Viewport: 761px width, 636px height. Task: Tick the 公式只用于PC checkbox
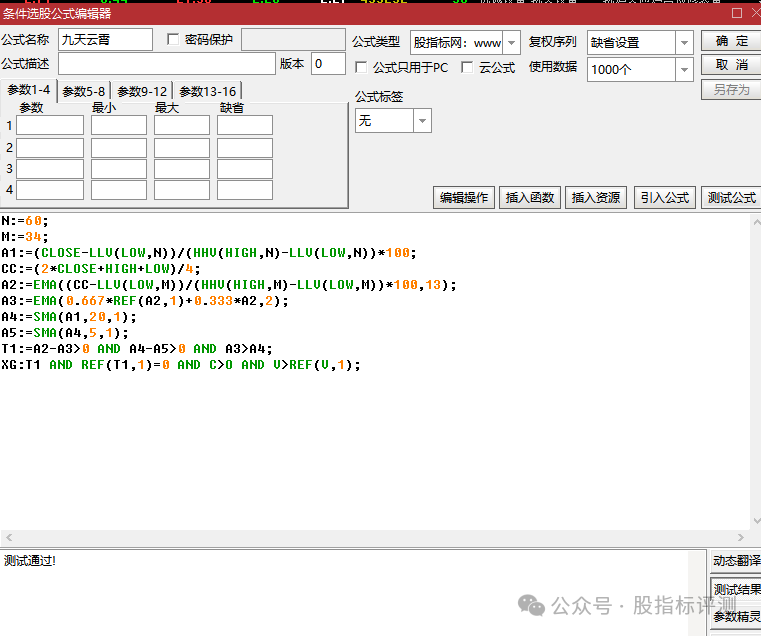tap(361, 67)
